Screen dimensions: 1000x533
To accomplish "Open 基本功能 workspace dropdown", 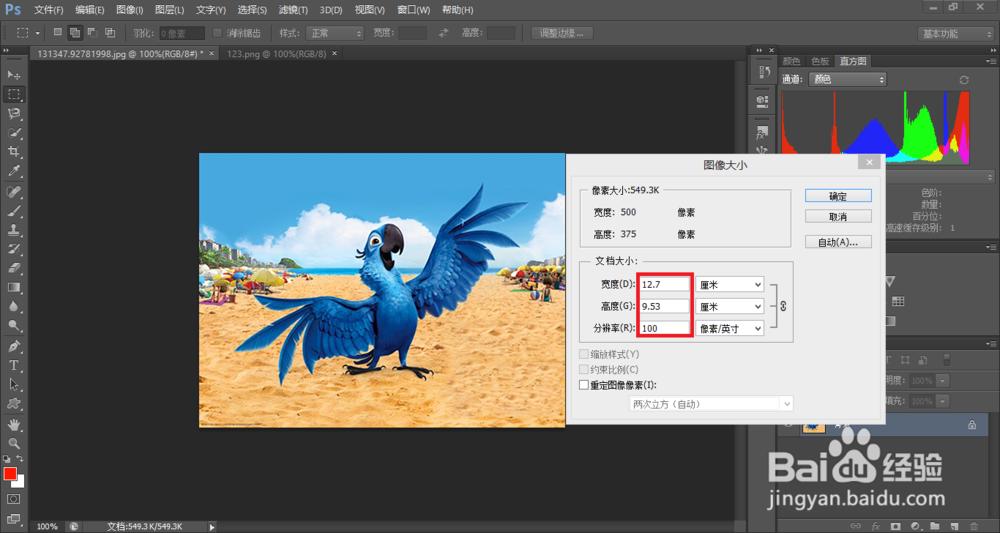I will click(x=955, y=34).
